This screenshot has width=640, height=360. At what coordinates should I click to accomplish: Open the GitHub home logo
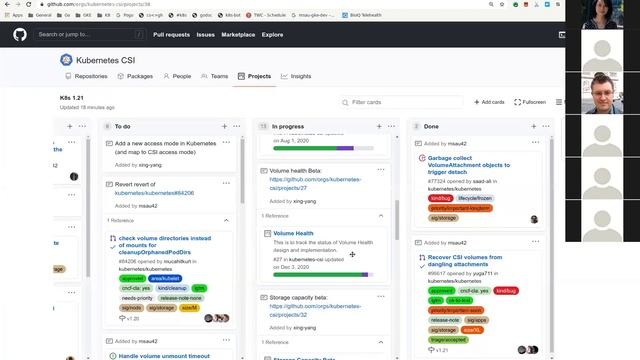click(x=20, y=35)
